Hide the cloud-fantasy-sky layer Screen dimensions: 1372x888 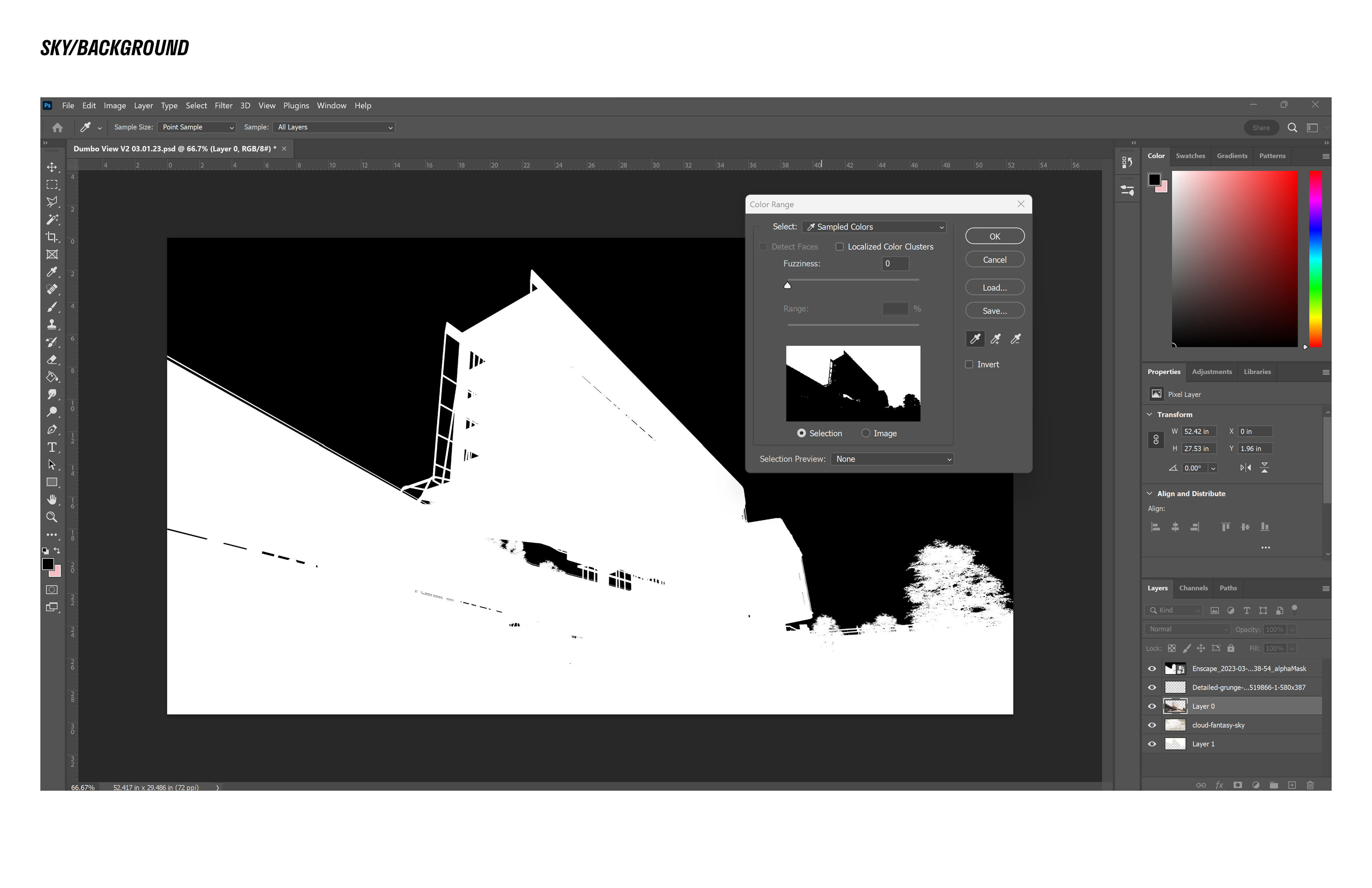coord(1152,725)
